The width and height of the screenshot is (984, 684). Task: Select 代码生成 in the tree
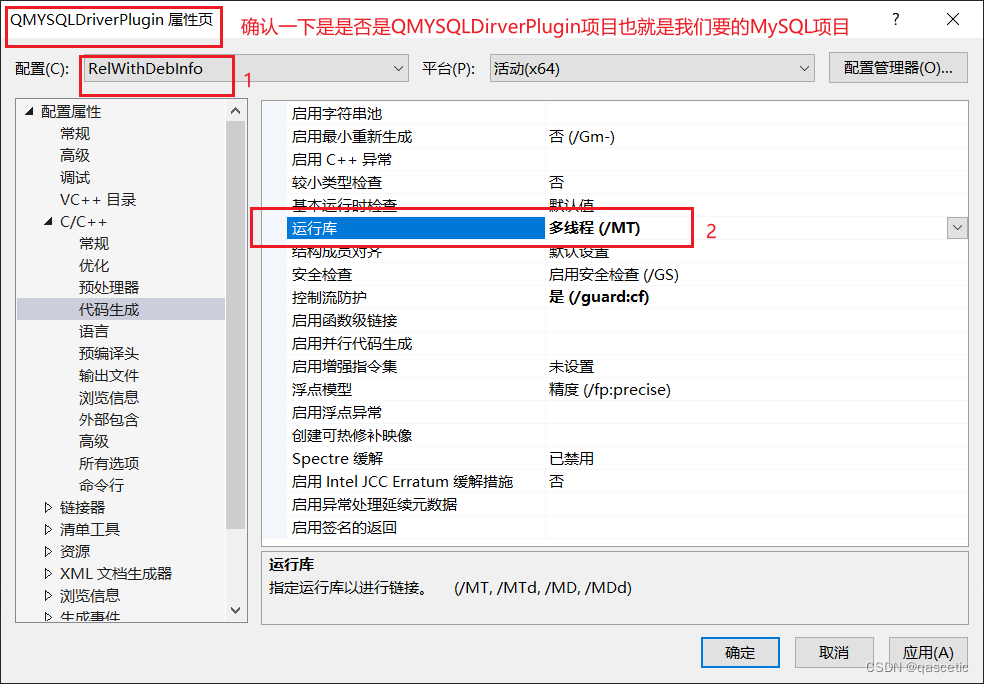[x=109, y=309]
